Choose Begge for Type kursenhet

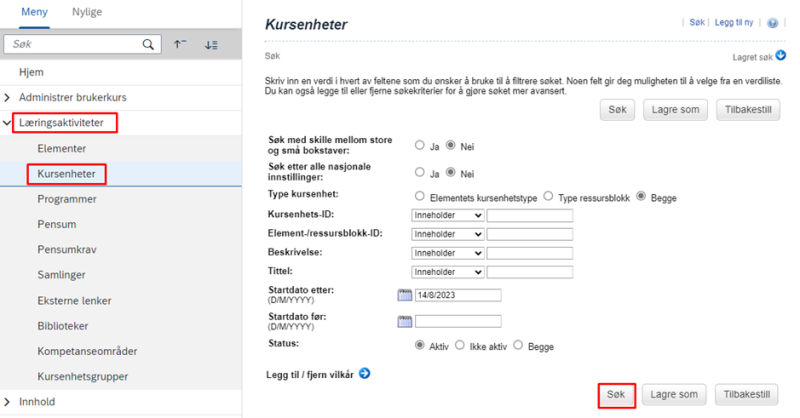(641, 196)
